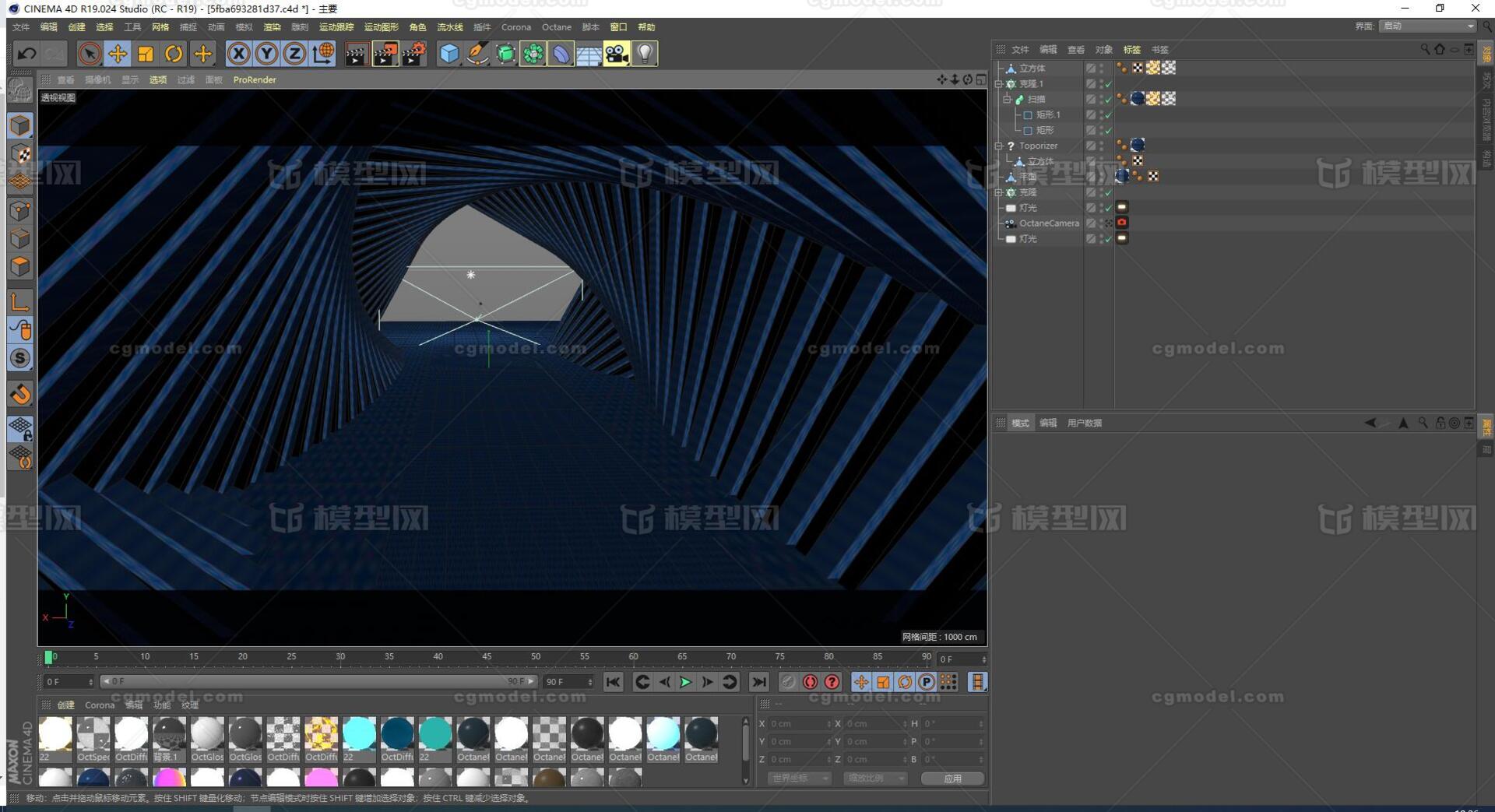This screenshot has height=812, width=1495.
Task: Click frame 45 on the timeline ruler
Action: coord(487,657)
